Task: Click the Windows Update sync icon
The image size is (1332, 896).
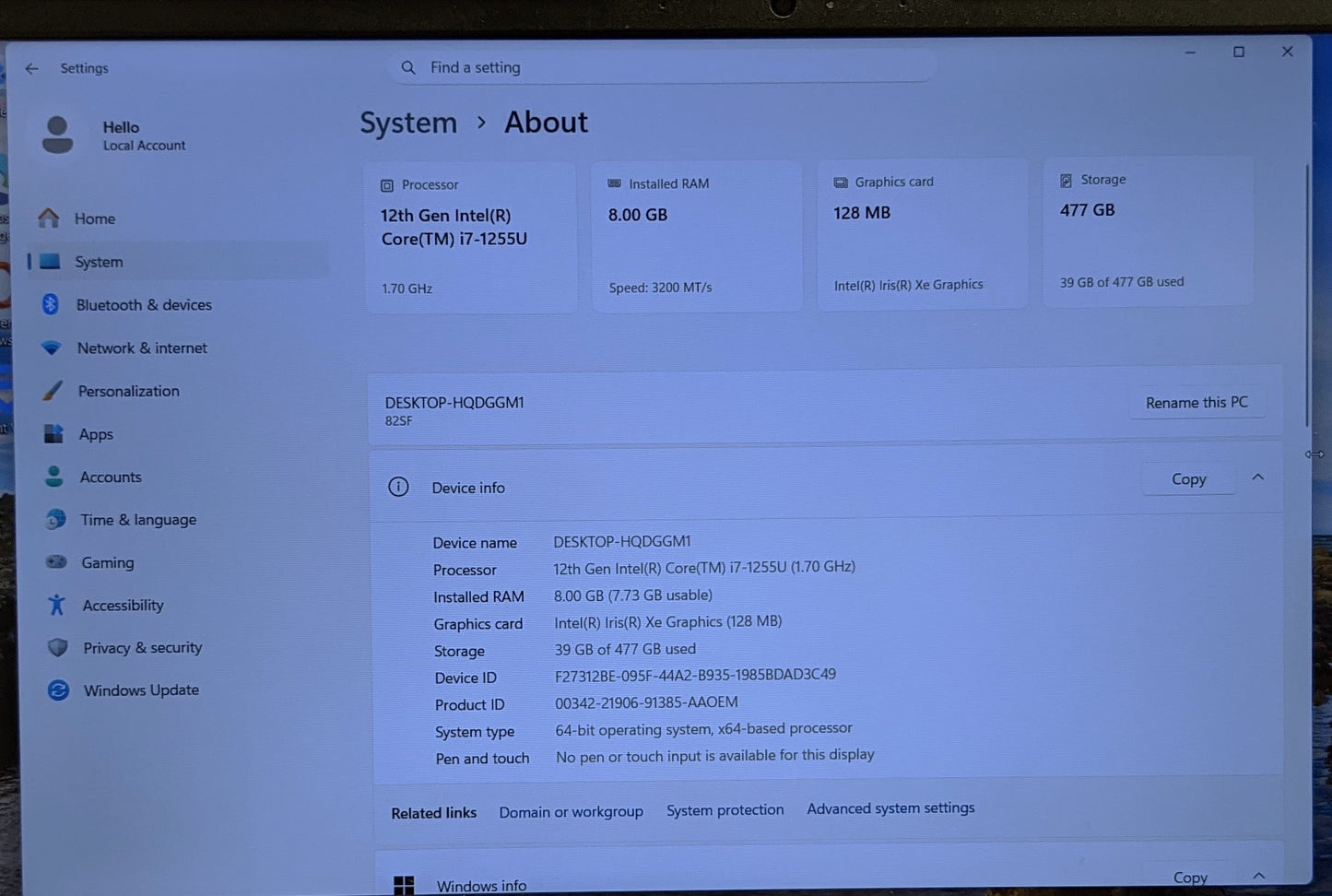Action: (58, 690)
